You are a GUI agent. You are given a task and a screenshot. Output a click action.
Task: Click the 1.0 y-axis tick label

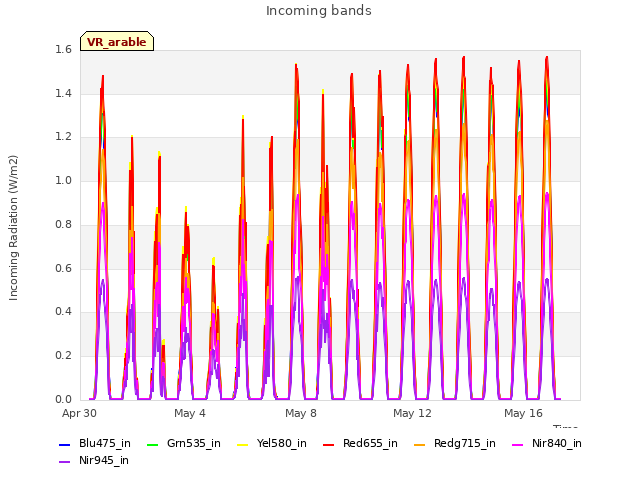pos(63,180)
